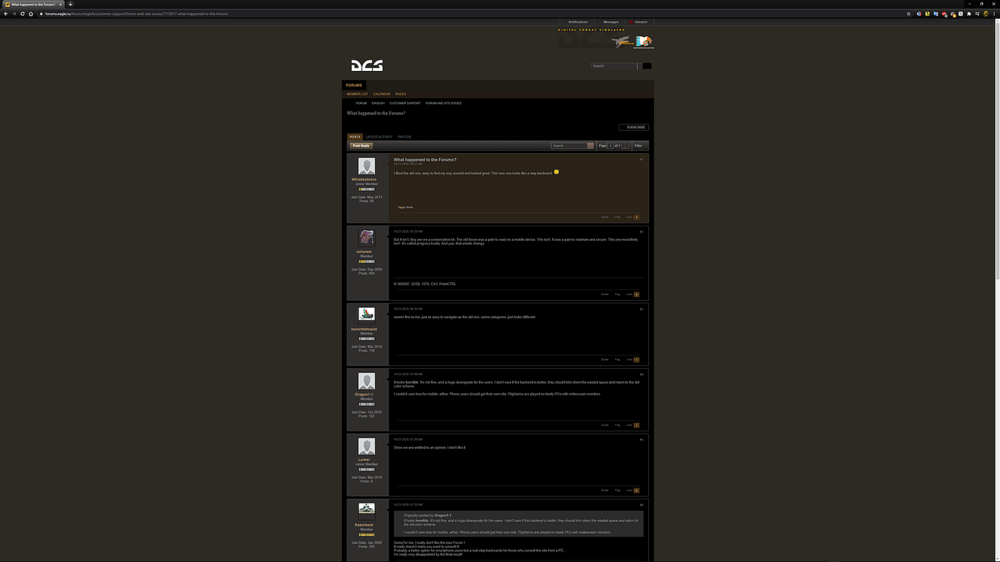Open Whiskeybravo's avatar
The width and height of the screenshot is (1000, 562).
[366, 166]
